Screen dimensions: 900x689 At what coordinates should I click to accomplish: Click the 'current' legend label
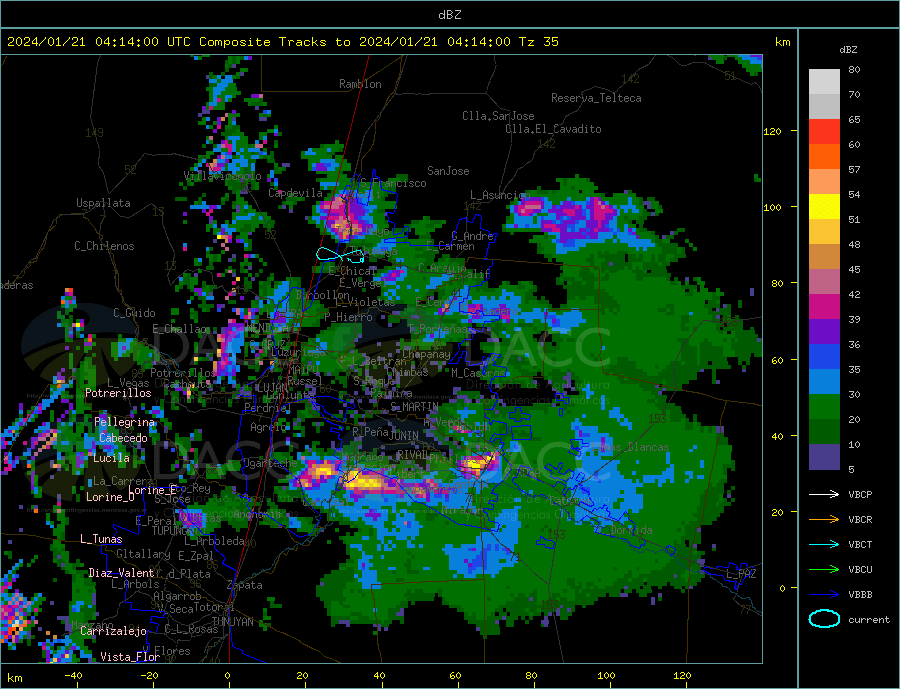tap(868, 620)
